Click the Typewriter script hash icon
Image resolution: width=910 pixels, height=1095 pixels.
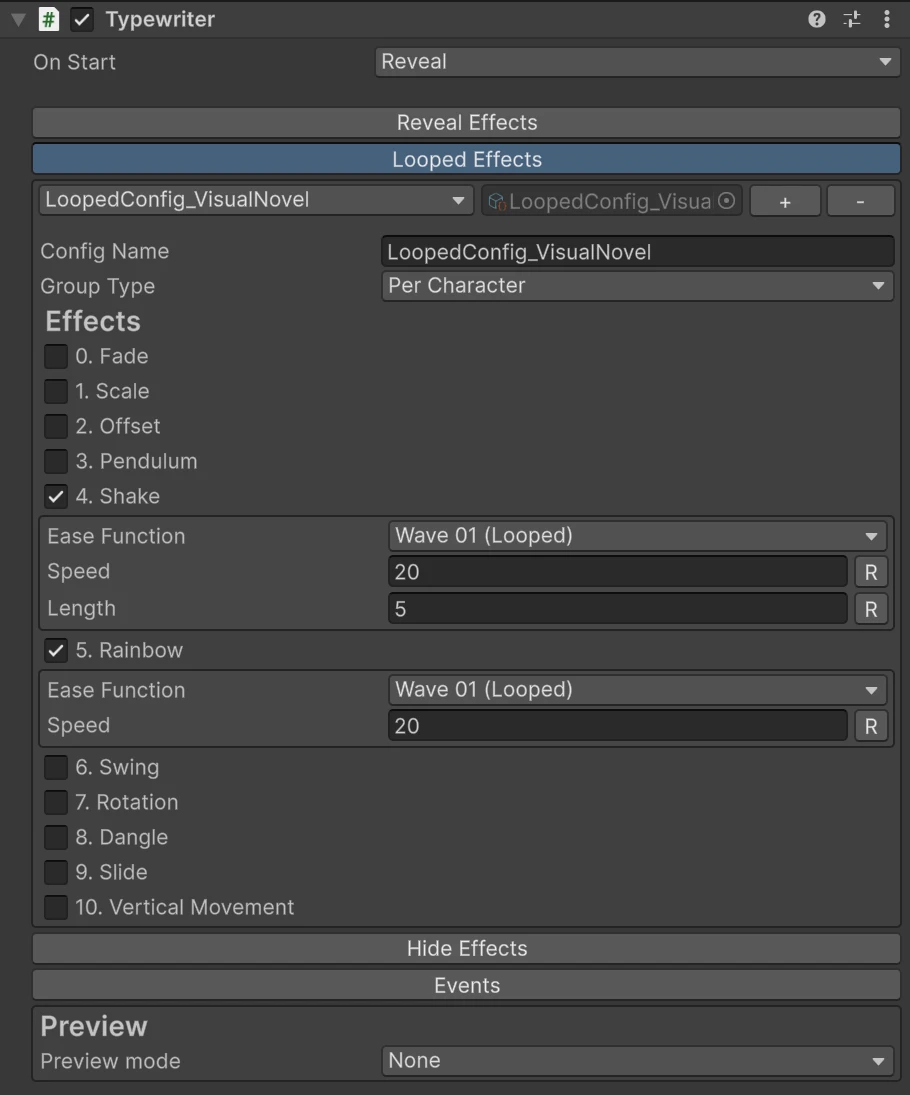(x=49, y=19)
